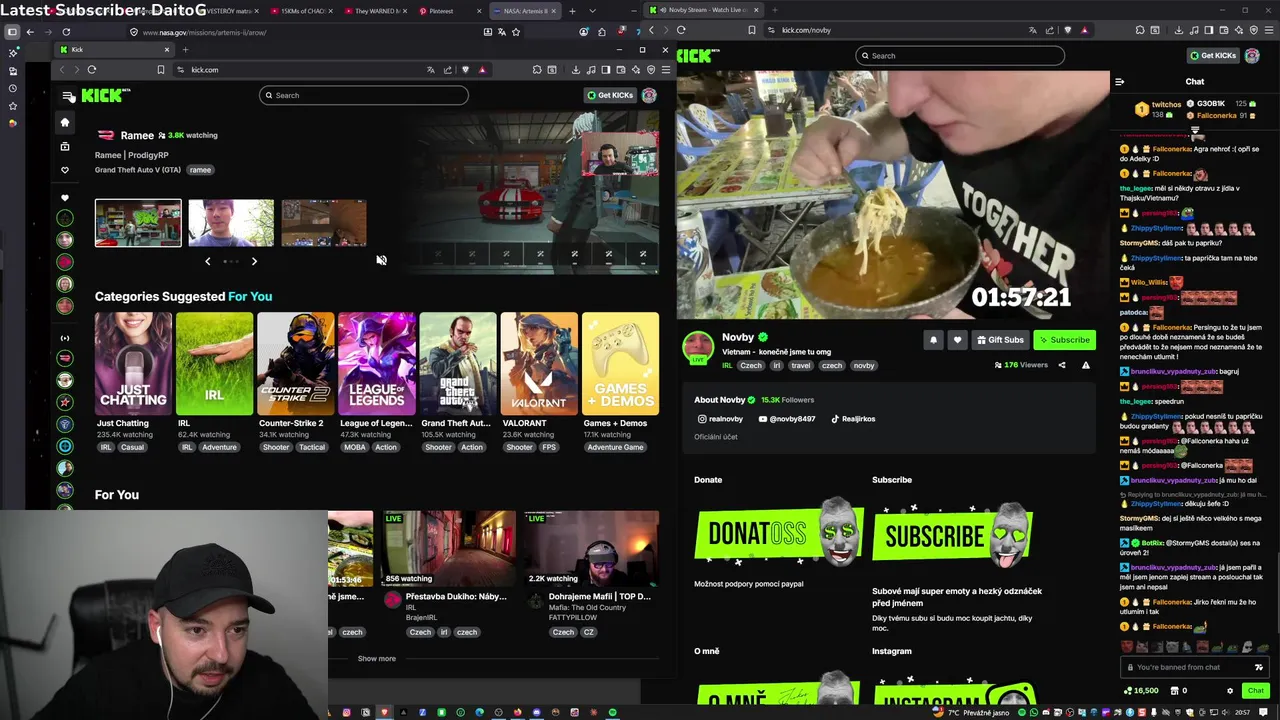Open Just Chatting category card
Viewport: 1280px width, 720px height.
tap(133, 364)
